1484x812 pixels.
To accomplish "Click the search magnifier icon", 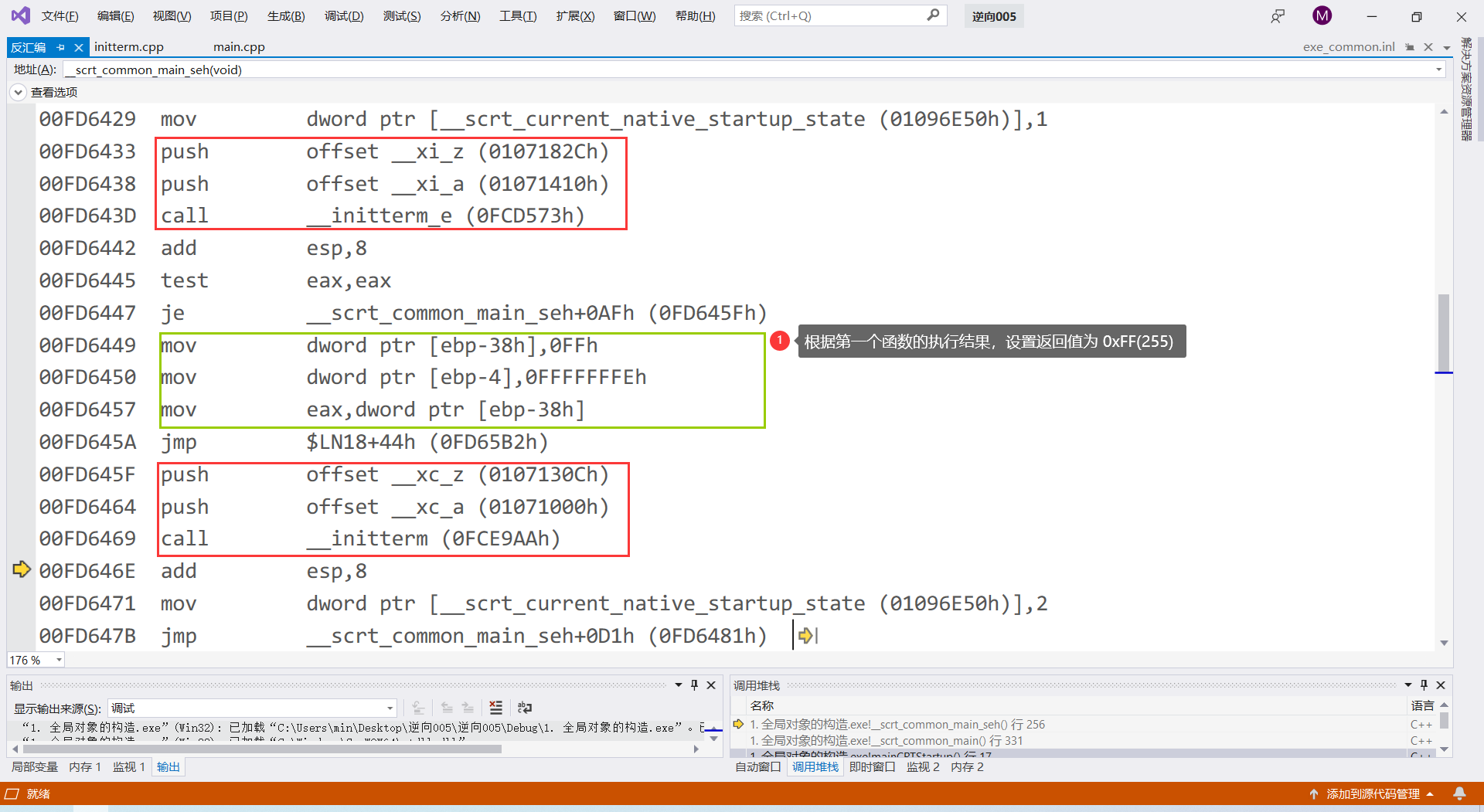I will click(933, 15).
